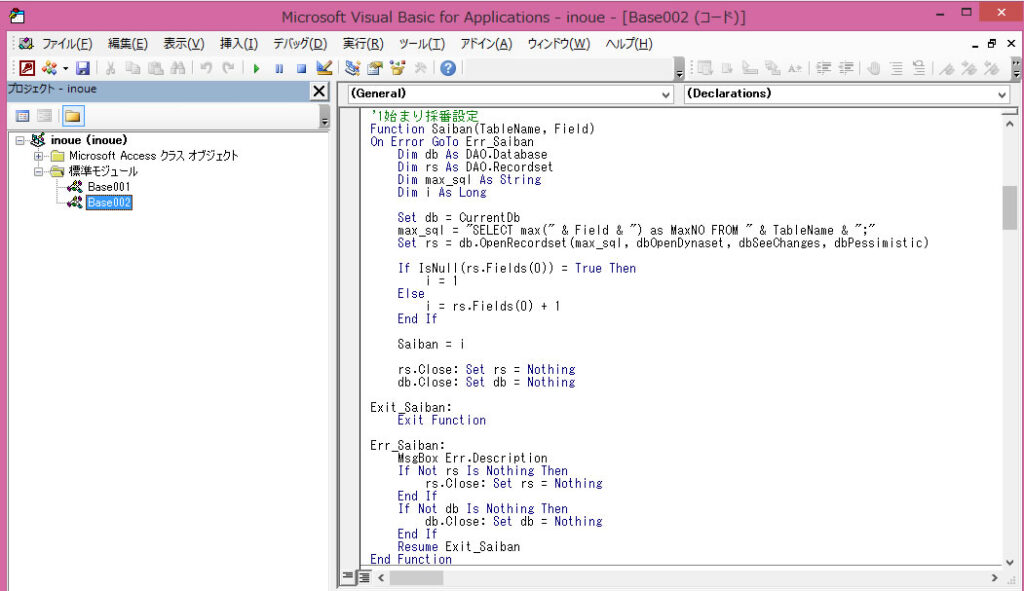Open the Project Explorer icon
This screenshot has width=1024, height=591.
(353, 68)
